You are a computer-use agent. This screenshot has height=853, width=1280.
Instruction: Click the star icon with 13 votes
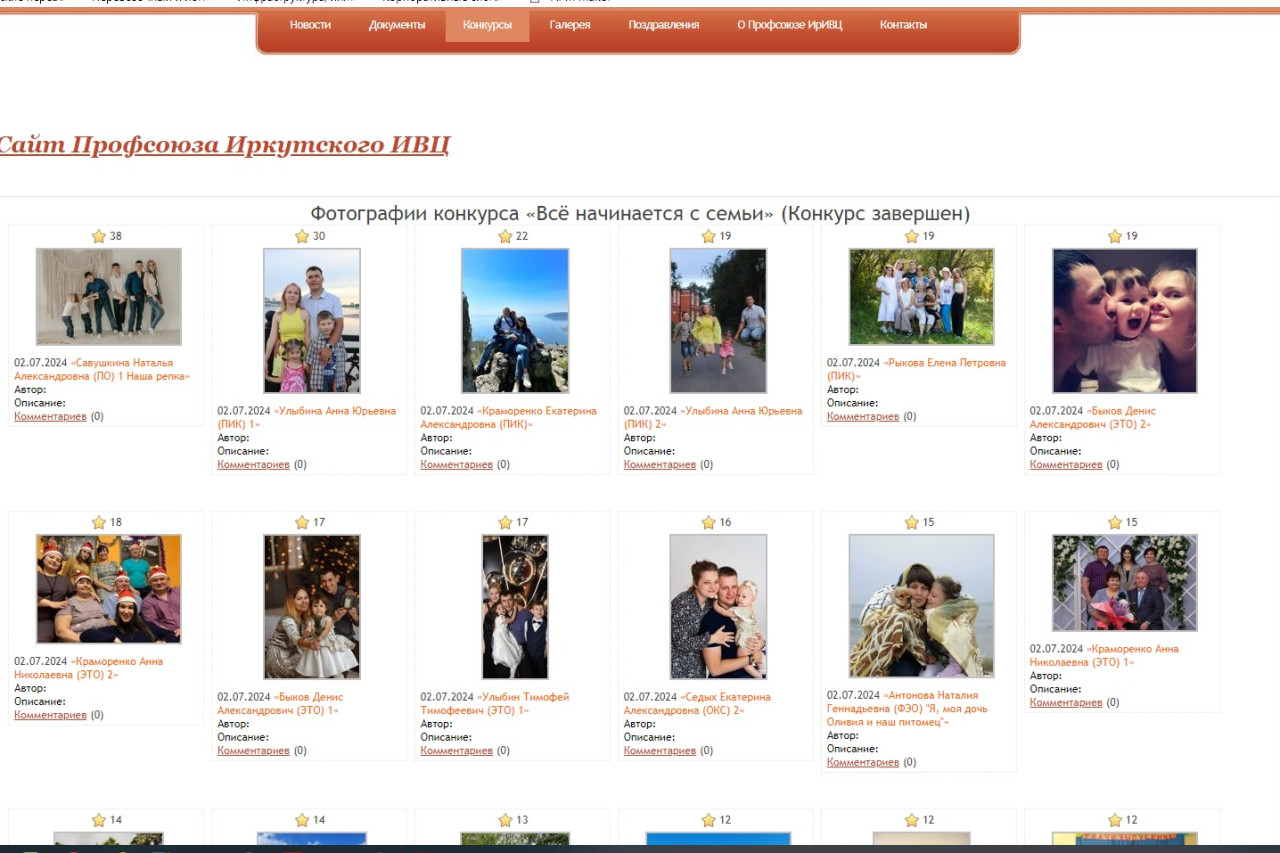click(x=505, y=821)
